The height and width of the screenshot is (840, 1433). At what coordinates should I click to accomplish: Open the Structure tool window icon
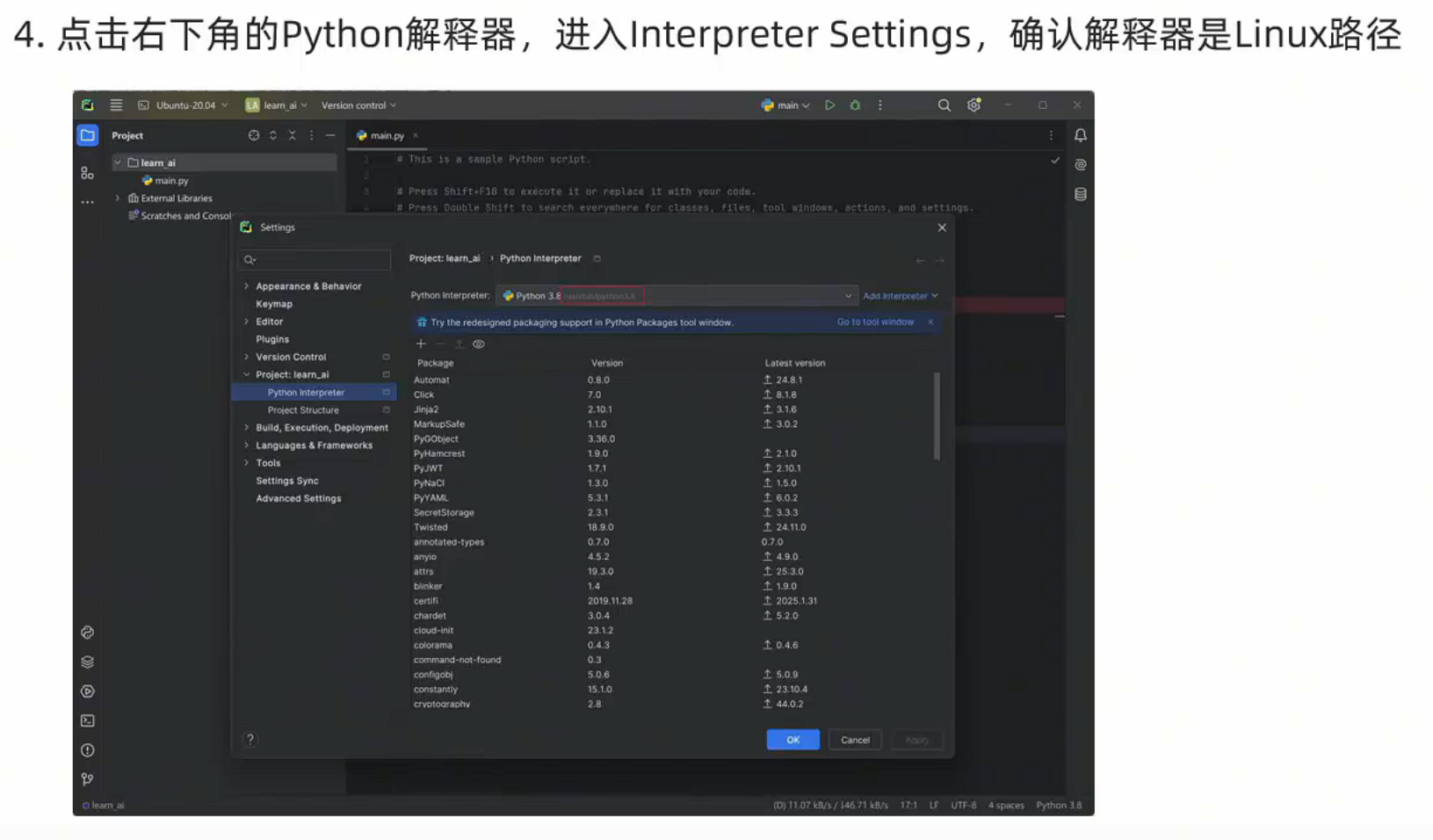(87, 173)
